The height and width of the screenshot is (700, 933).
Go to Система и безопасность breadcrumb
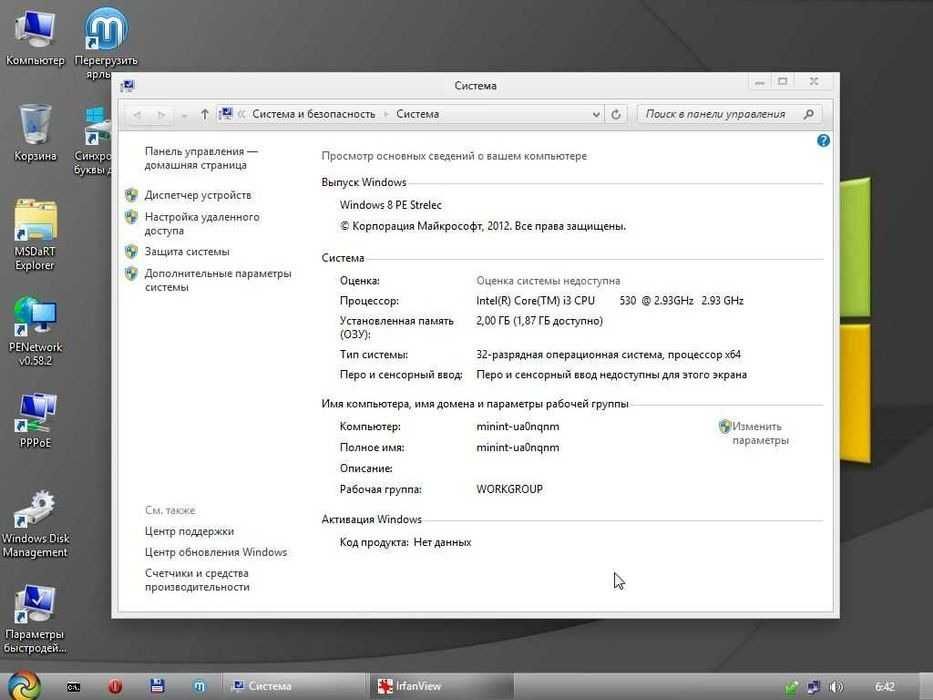tap(314, 114)
